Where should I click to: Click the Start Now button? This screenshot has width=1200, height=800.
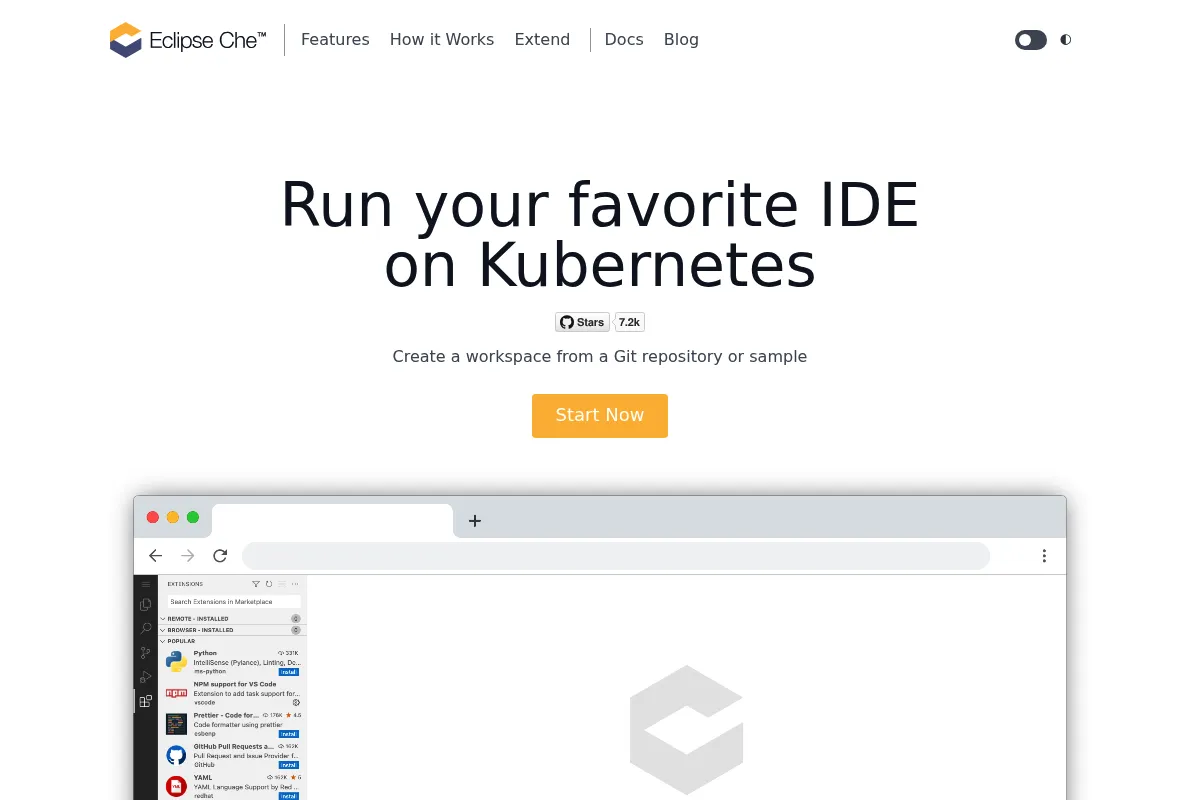point(600,415)
